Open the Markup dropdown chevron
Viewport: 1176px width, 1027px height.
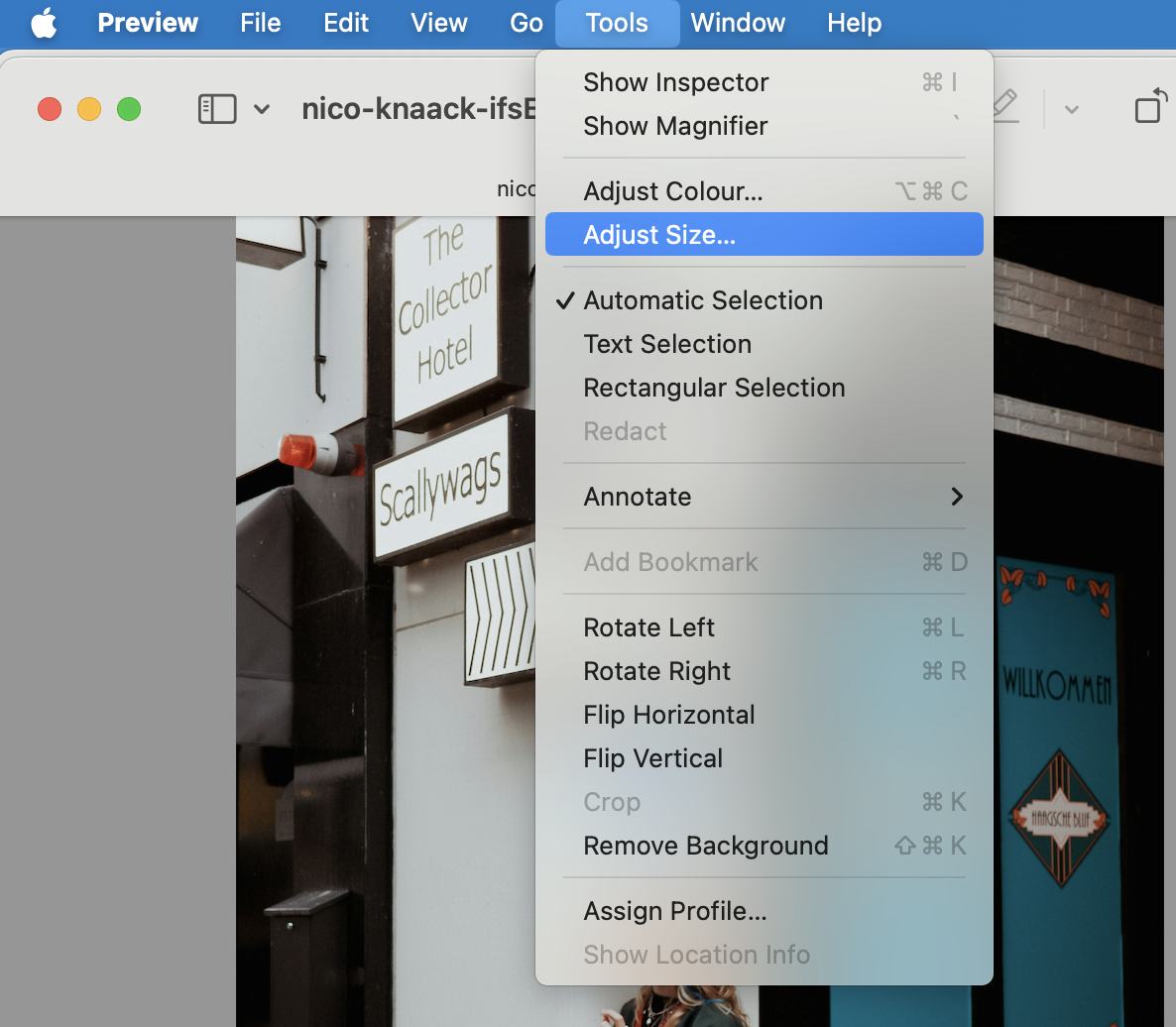1072,109
